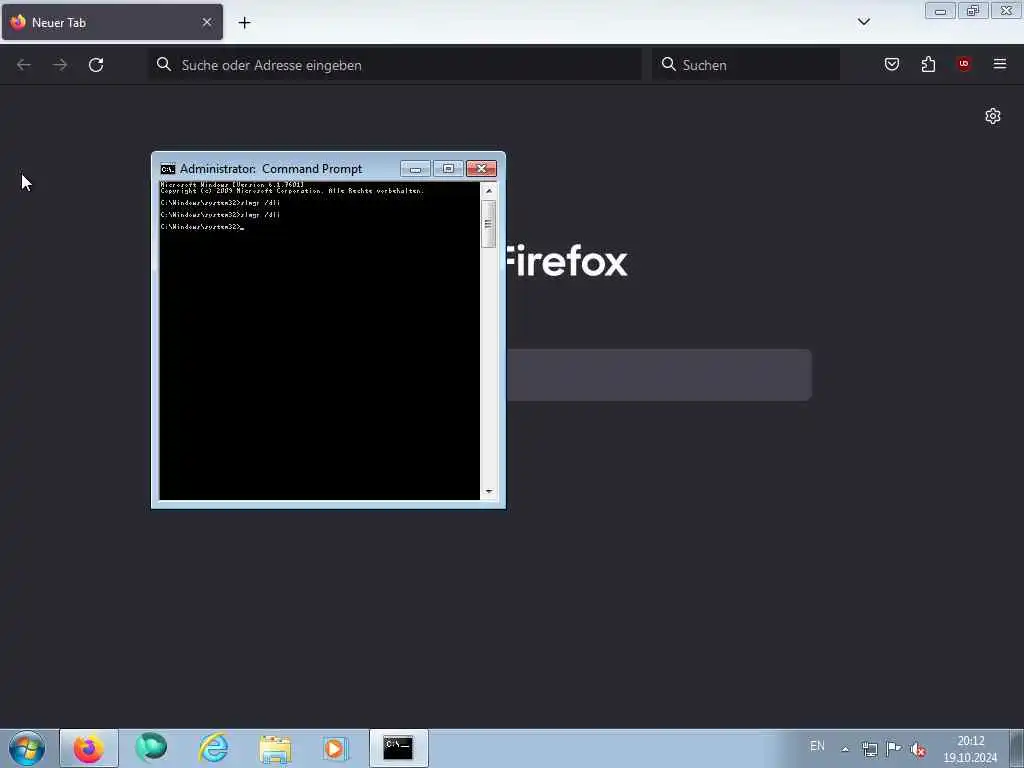
Task: Open the green globe browser taskbar icon
Action: coord(151,748)
